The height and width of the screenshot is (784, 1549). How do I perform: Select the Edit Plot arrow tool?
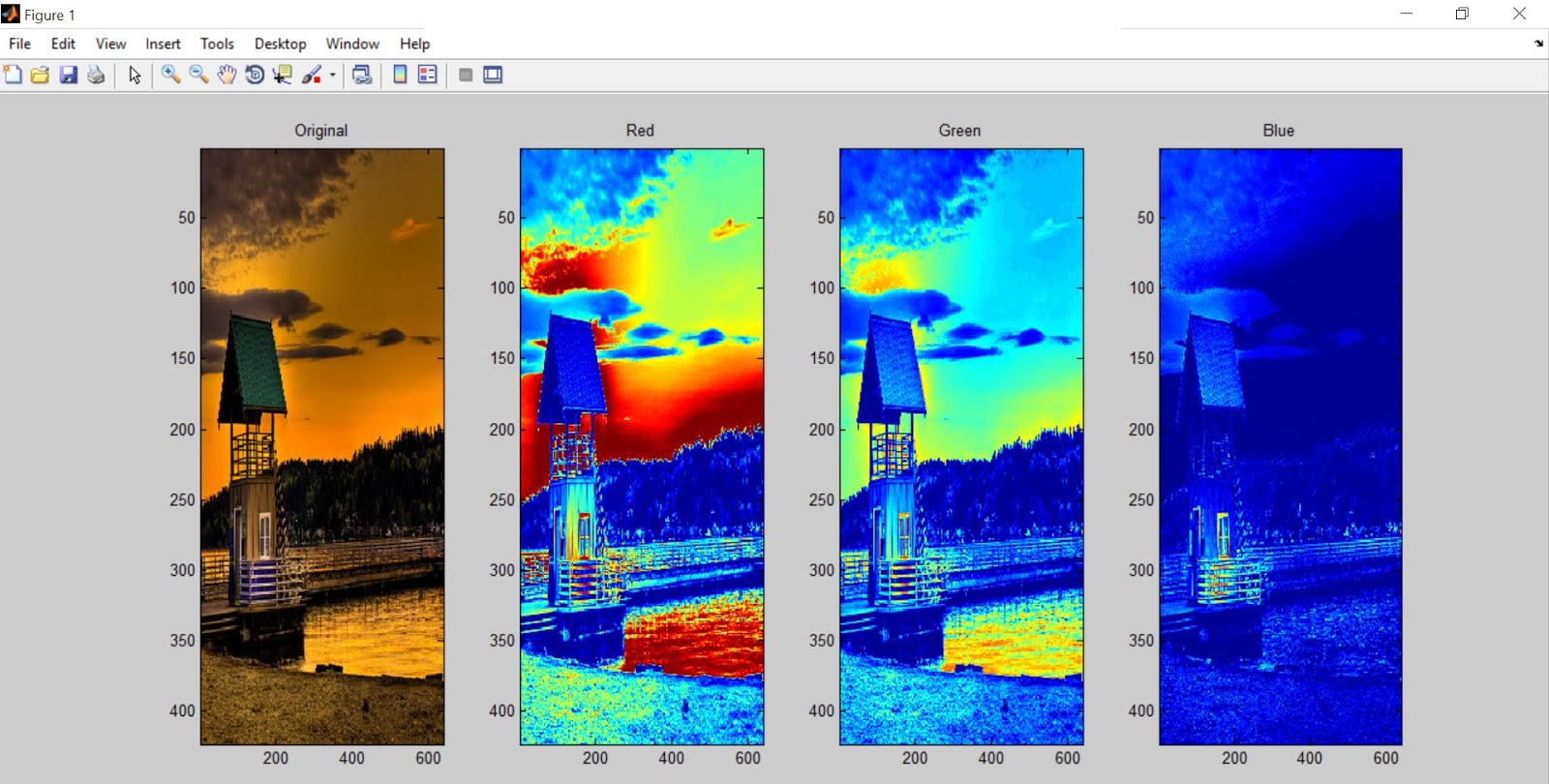coord(135,75)
